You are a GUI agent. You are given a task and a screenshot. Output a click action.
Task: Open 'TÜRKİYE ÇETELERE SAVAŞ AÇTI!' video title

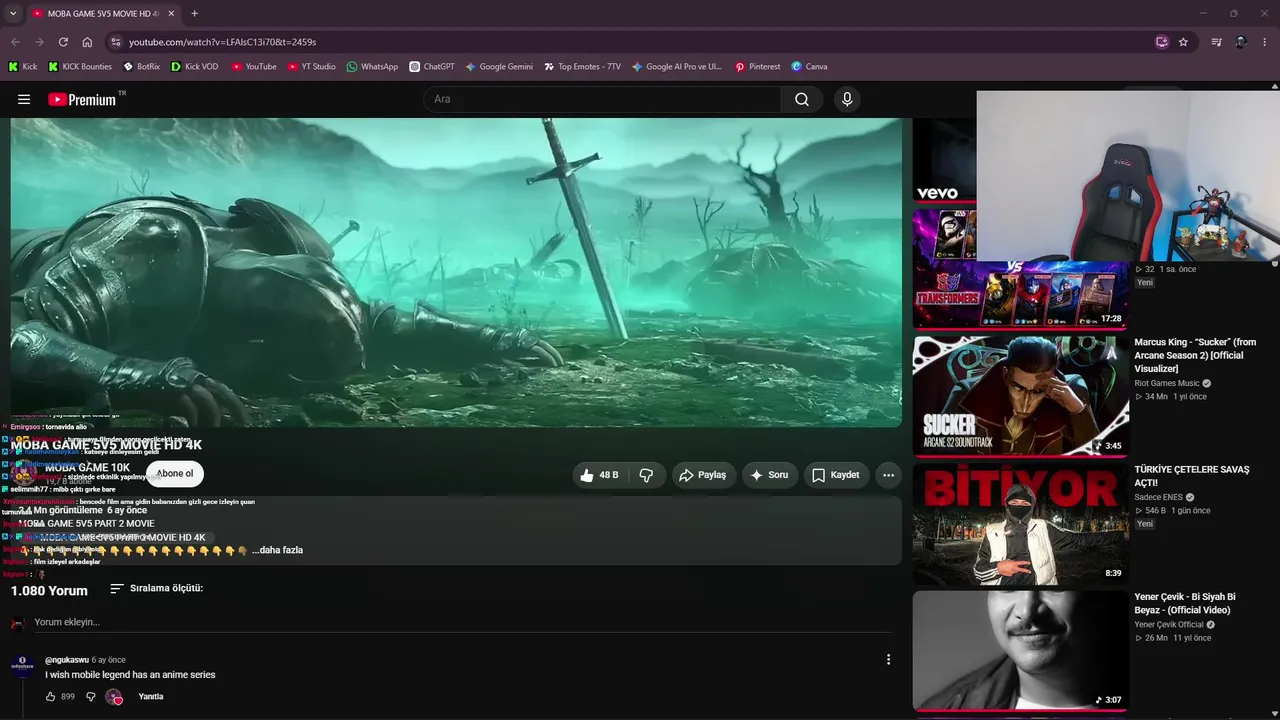tap(1192, 476)
